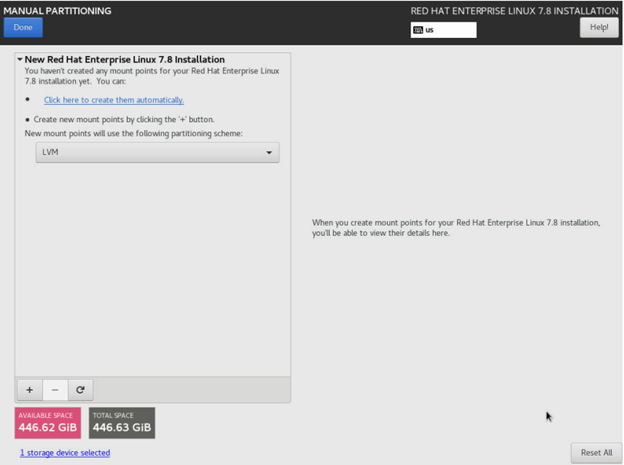
Task: Click the arrow on the LVM dropdown
Action: coord(269,153)
